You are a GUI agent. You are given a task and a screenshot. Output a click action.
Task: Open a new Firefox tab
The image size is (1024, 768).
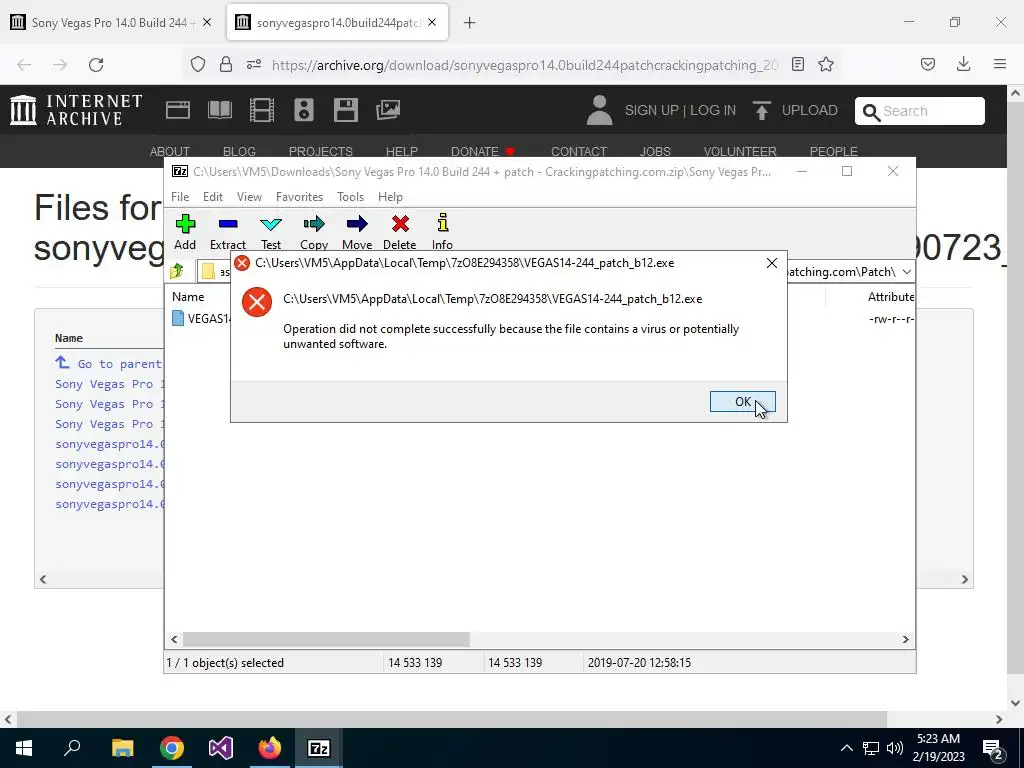tap(469, 23)
